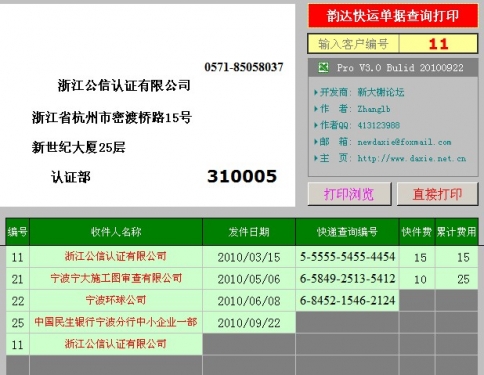The width and height of the screenshot is (484, 375).
Task: Click the arrow bullet before 主页
Action: click(x=316, y=158)
